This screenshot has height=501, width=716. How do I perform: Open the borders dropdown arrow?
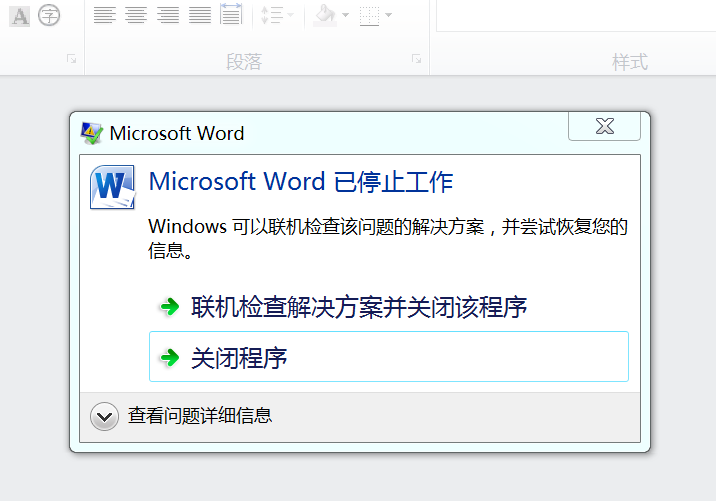coord(389,15)
